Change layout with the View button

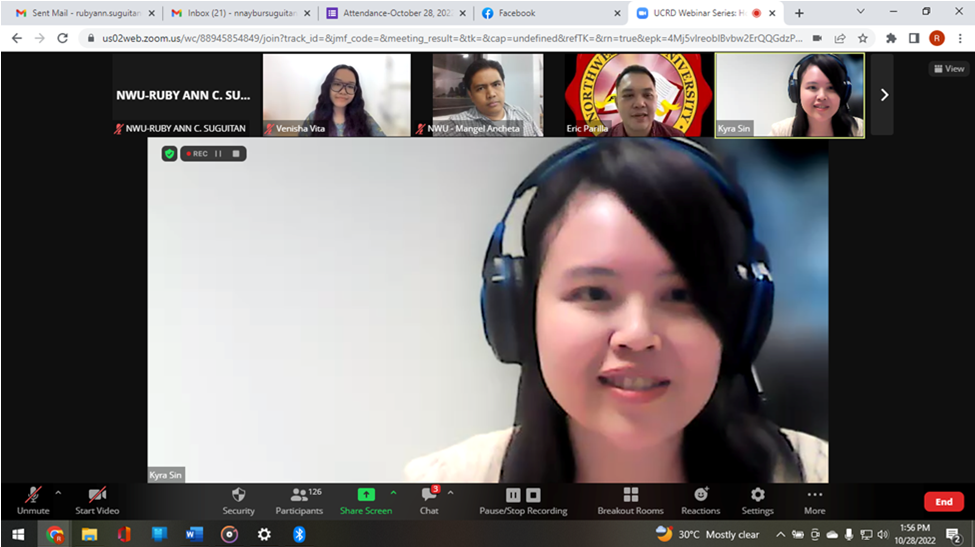(949, 69)
